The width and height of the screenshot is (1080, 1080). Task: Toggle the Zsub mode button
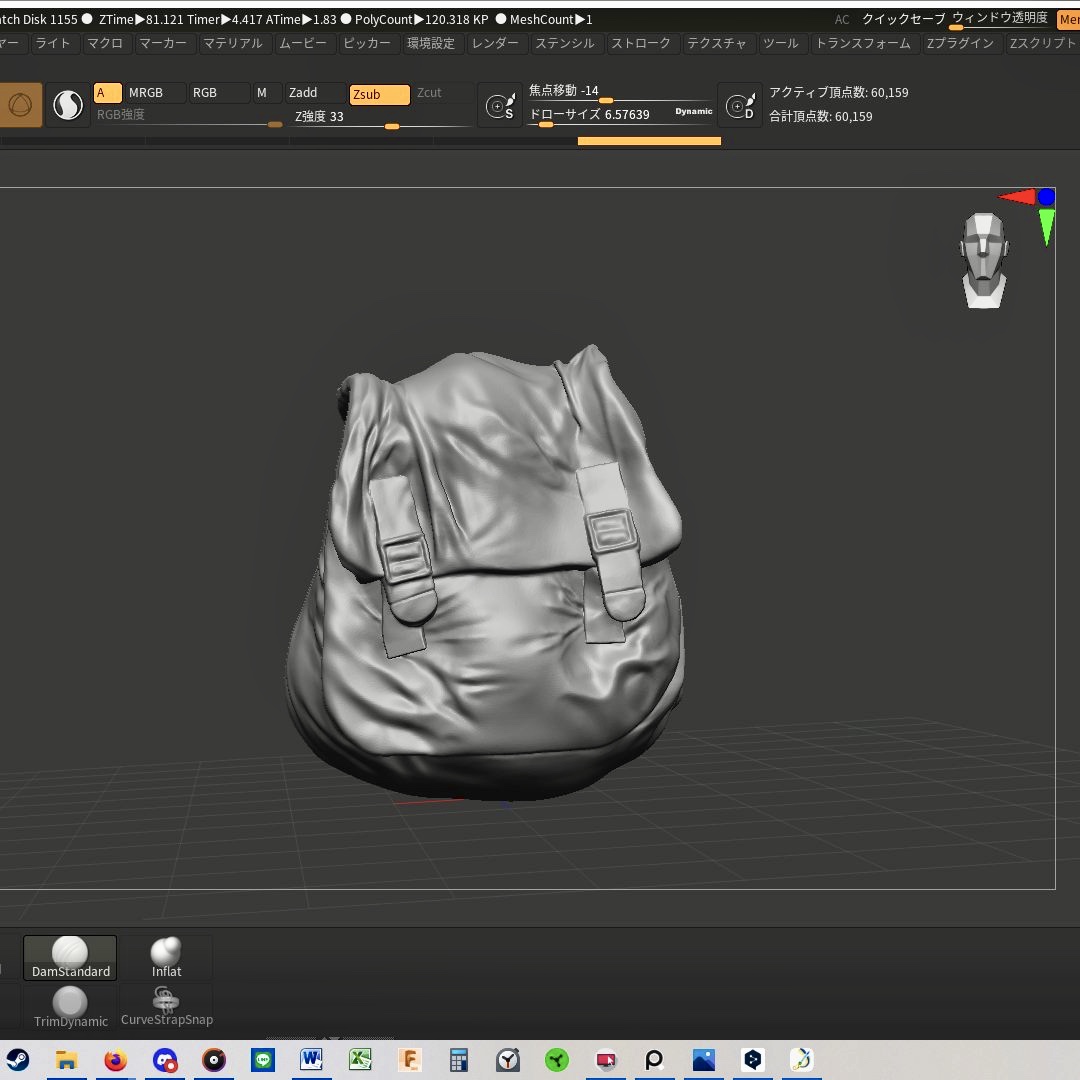[x=379, y=94]
